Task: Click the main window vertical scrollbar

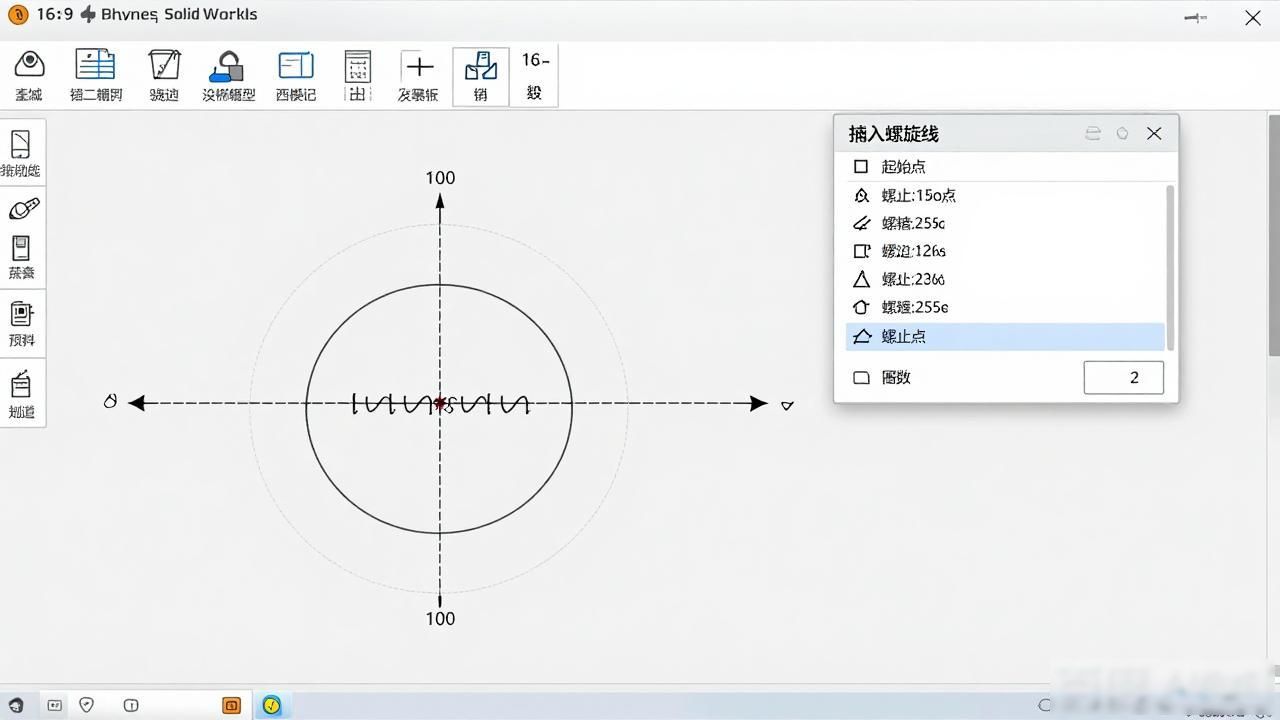Action: 1274,235
